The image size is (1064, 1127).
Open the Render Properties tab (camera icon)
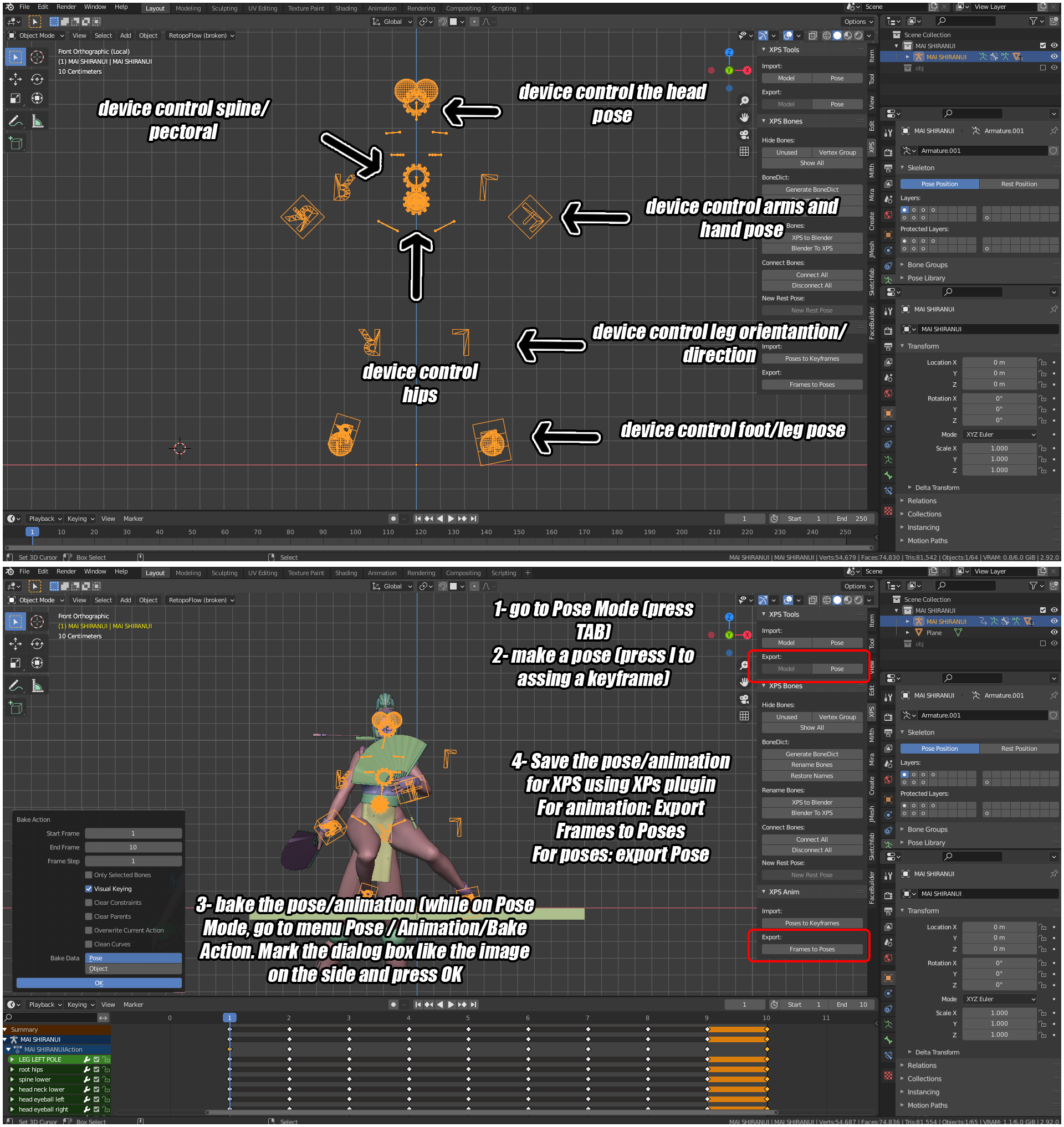pos(888,152)
